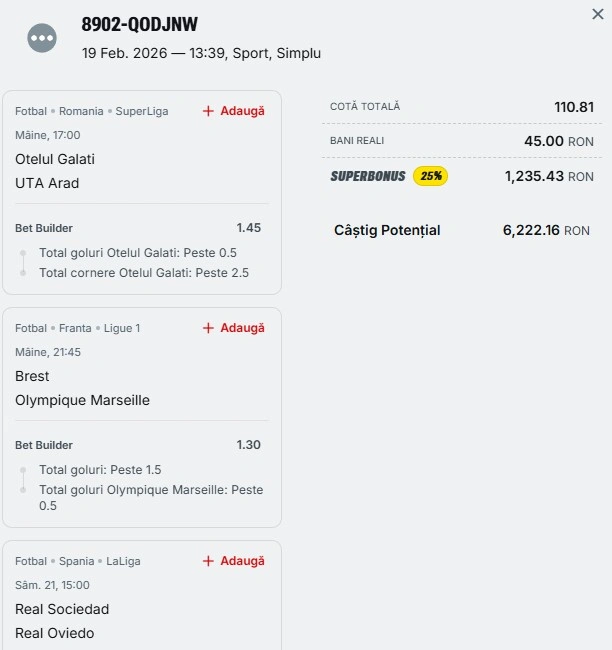Viewport: 612px width, 650px height.
Task: Click Adaugă on the Brest match card
Action: (x=234, y=328)
